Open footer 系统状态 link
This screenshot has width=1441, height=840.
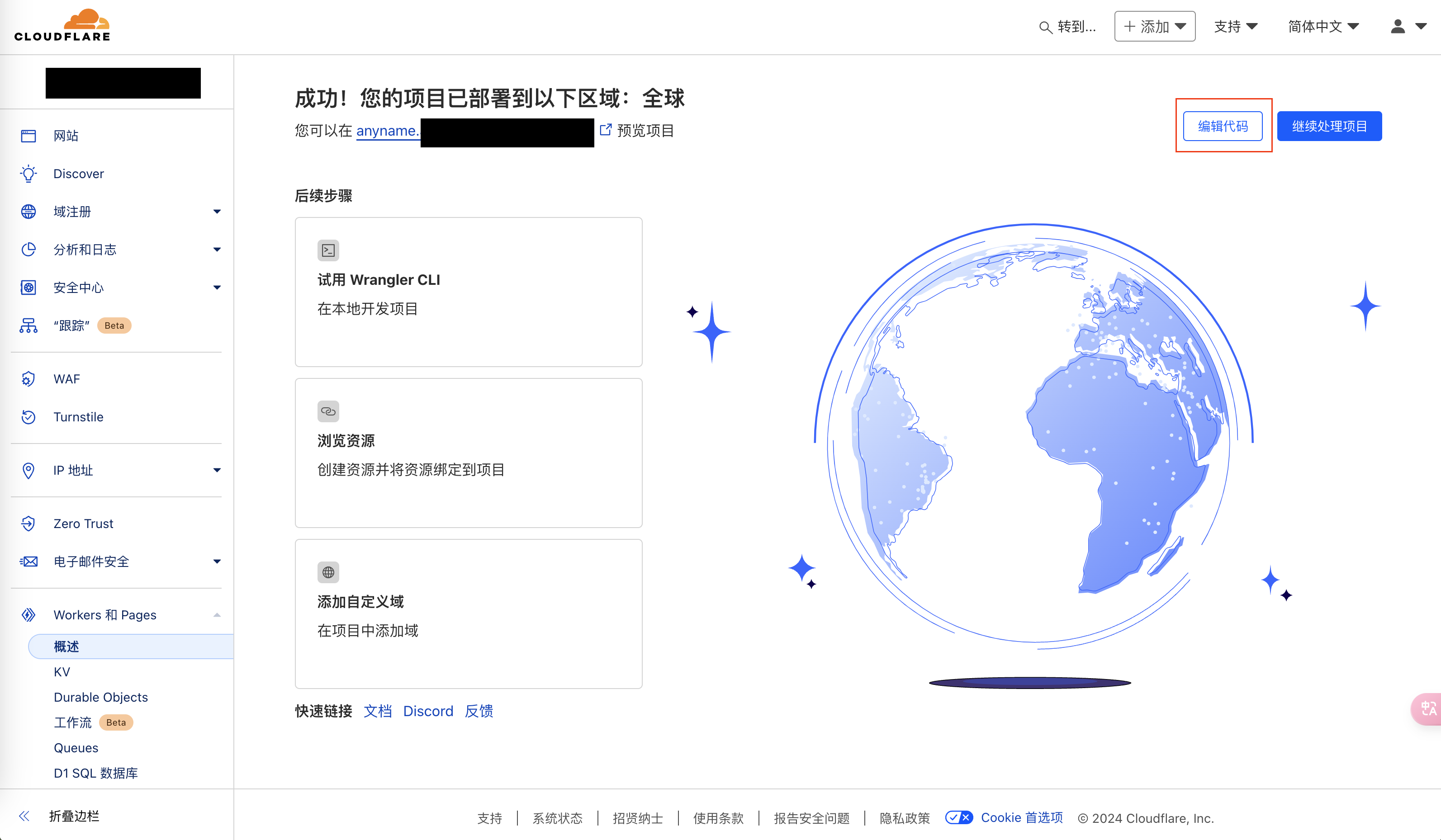pos(558,818)
